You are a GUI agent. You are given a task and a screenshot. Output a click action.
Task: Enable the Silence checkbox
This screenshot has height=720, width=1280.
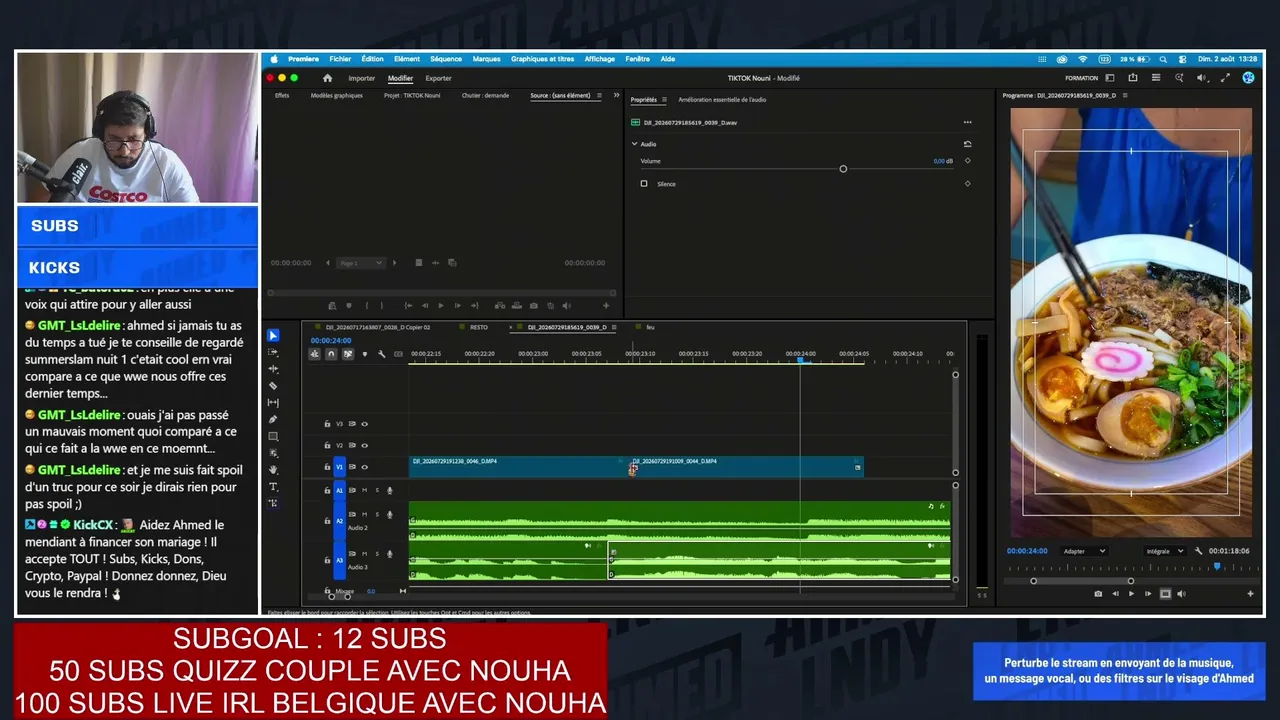pos(644,184)
